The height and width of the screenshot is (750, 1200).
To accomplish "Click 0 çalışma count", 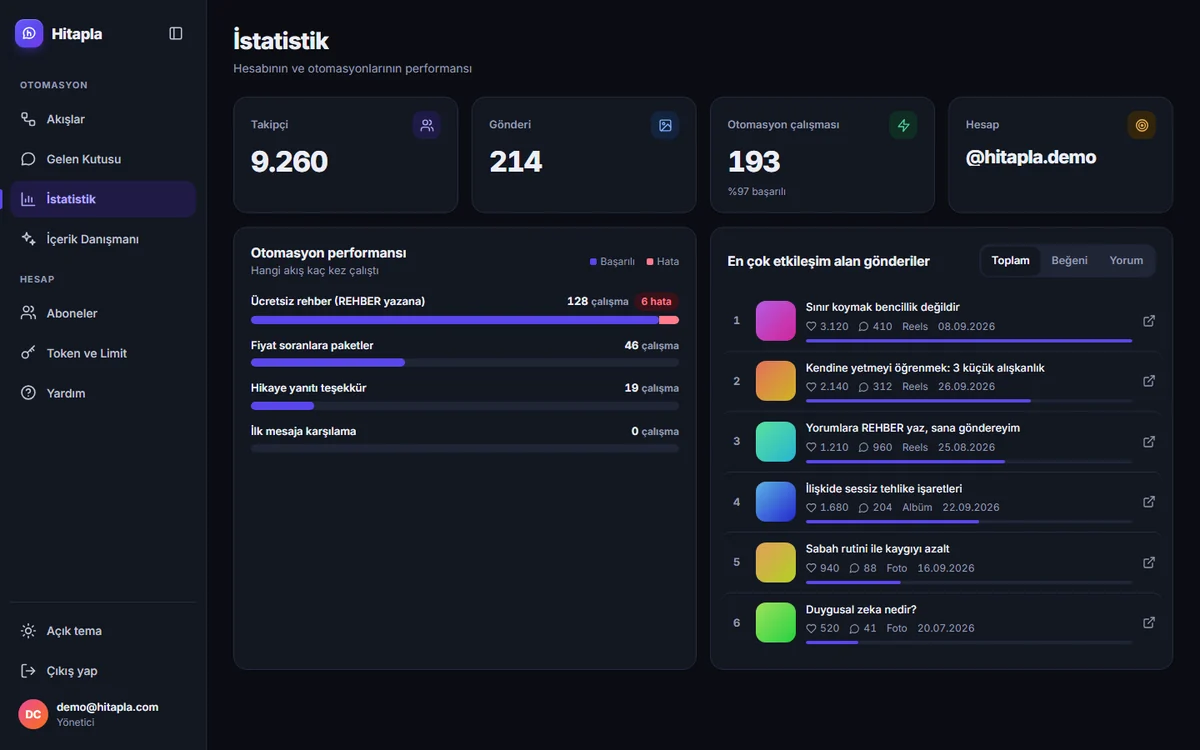I will pyautogui.click(x=655, y=431).
